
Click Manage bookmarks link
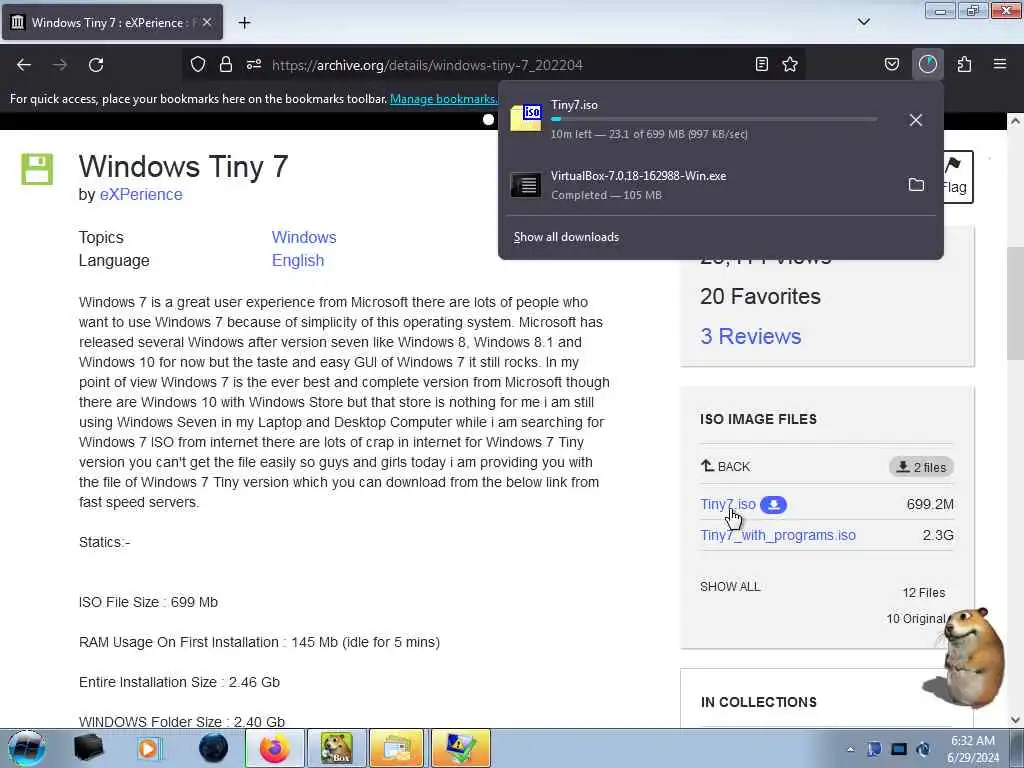444,99
